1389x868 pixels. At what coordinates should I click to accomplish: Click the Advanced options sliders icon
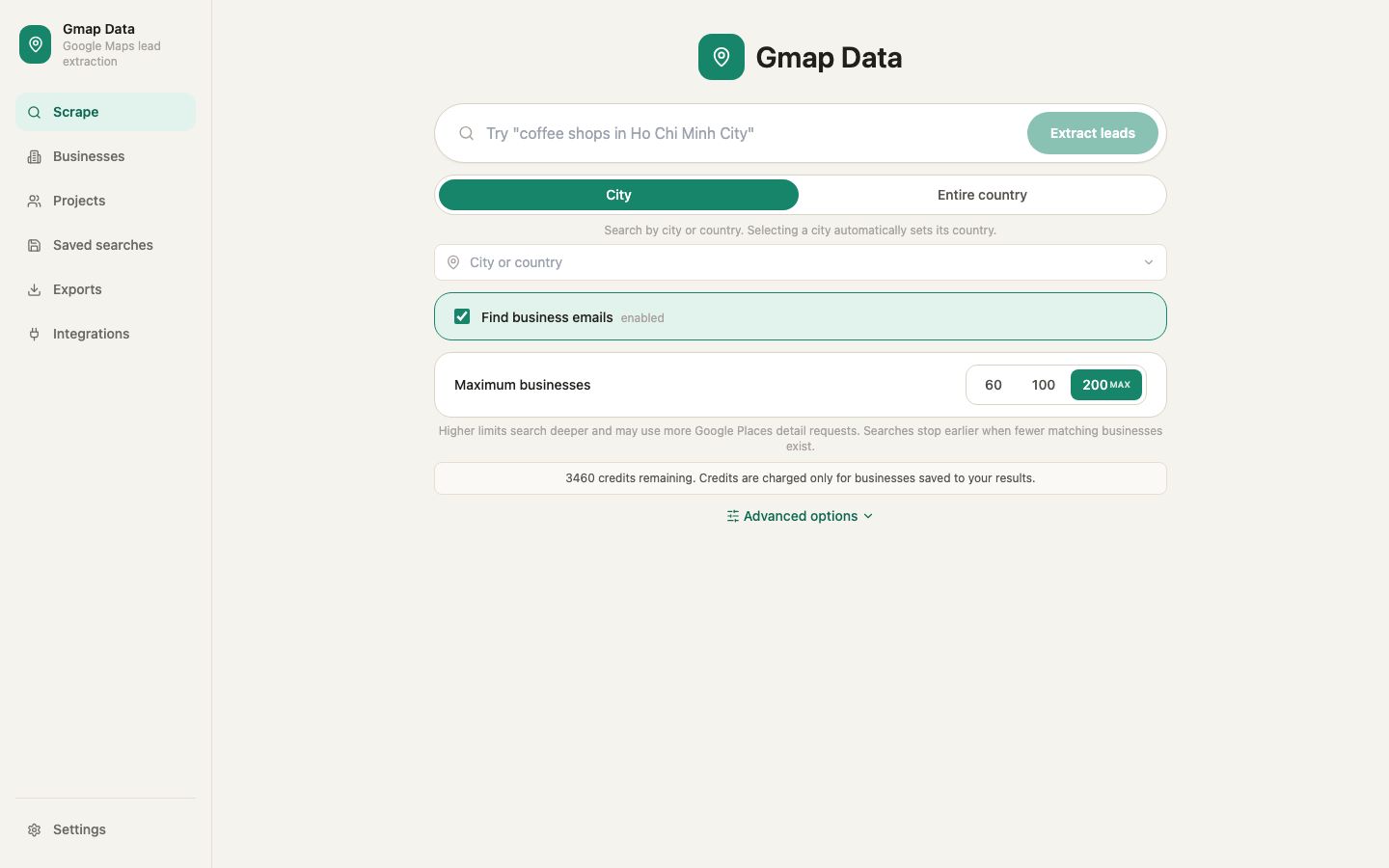pyautogui.click(x=733, y=516)
